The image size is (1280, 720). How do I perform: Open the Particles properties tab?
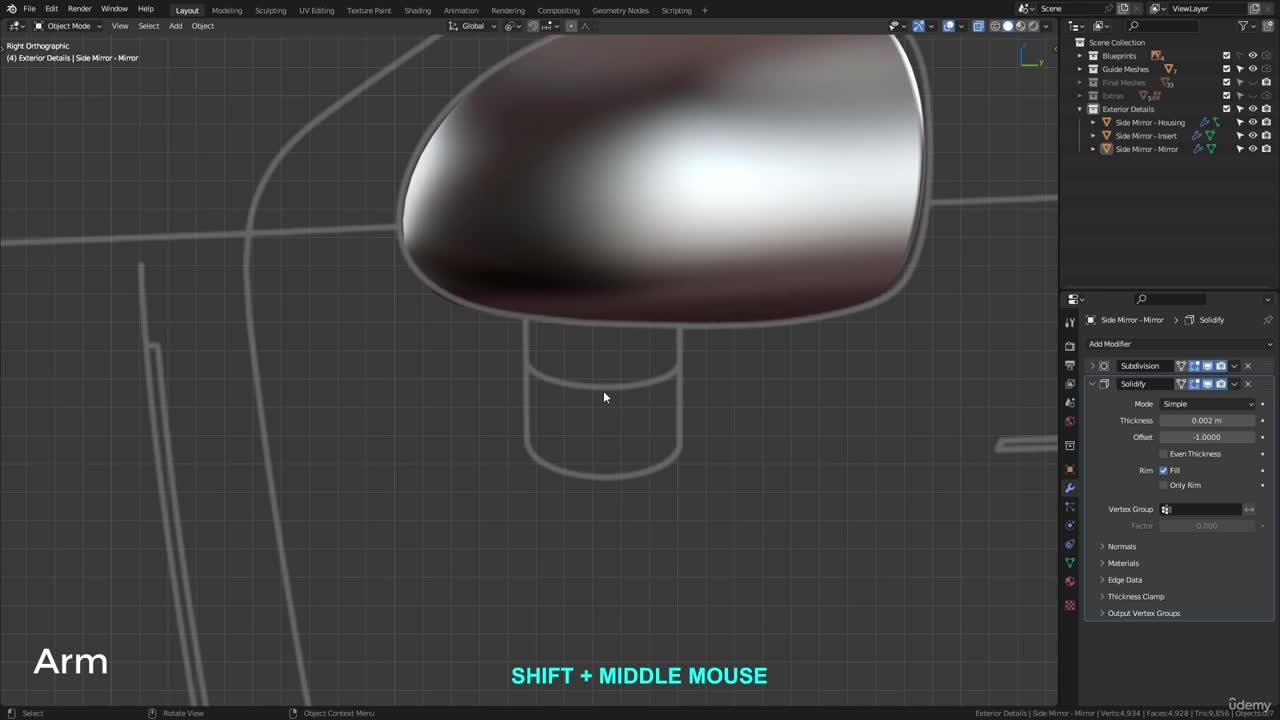pyautogui.click(x=1070, y=507)
